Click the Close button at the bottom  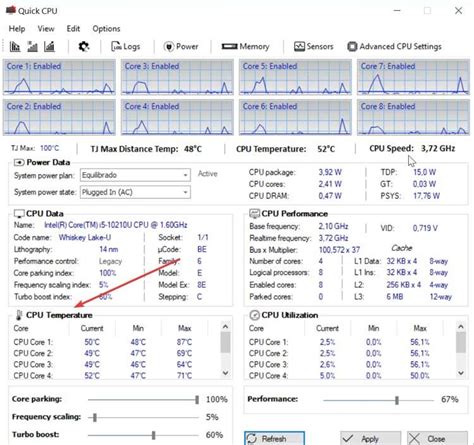[x=437, y=438]
